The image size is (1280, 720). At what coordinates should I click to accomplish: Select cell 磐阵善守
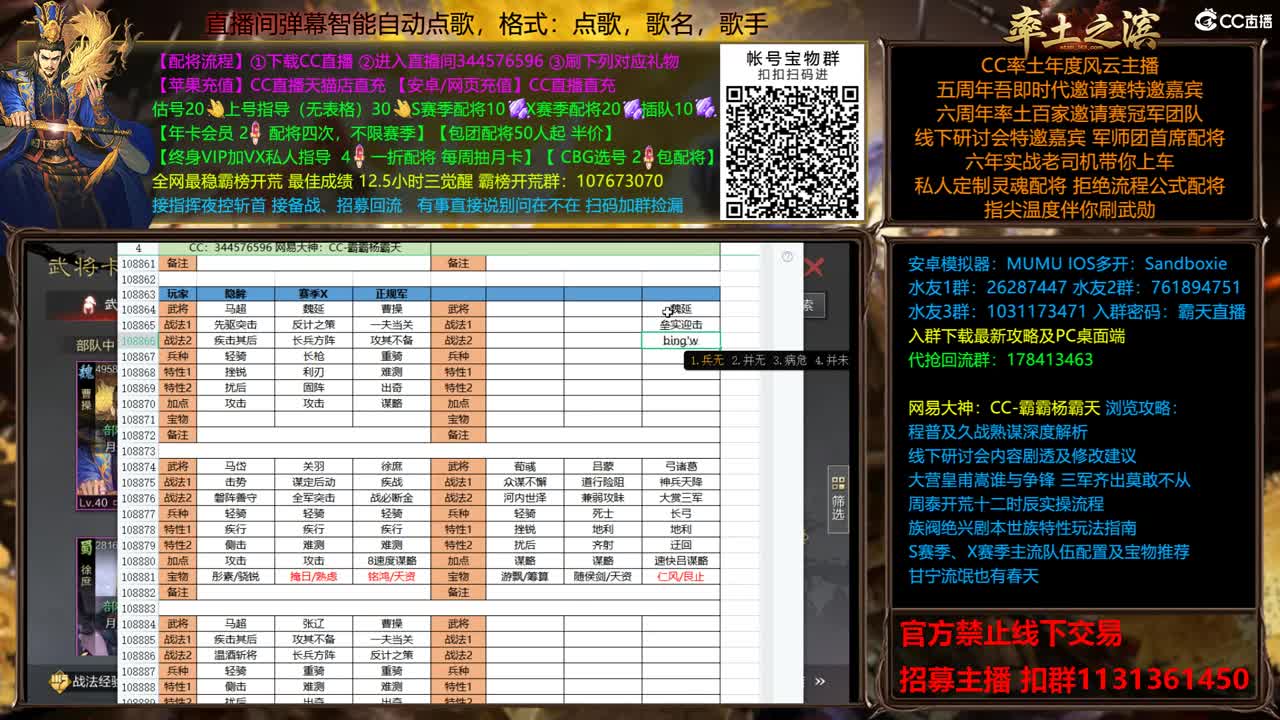pyautogui.click(x=235, y=498)
